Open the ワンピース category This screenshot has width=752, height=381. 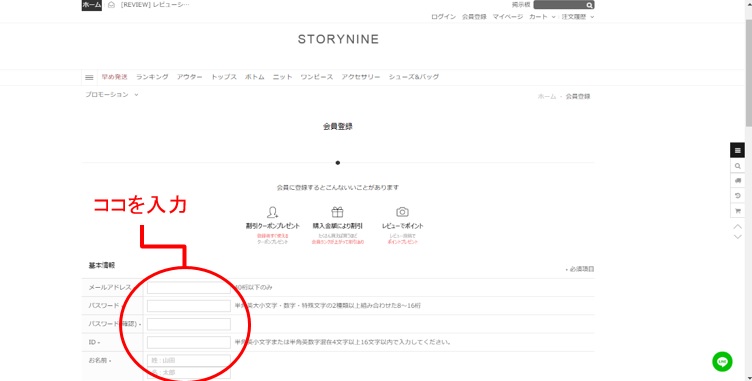(x=317, y=77)
